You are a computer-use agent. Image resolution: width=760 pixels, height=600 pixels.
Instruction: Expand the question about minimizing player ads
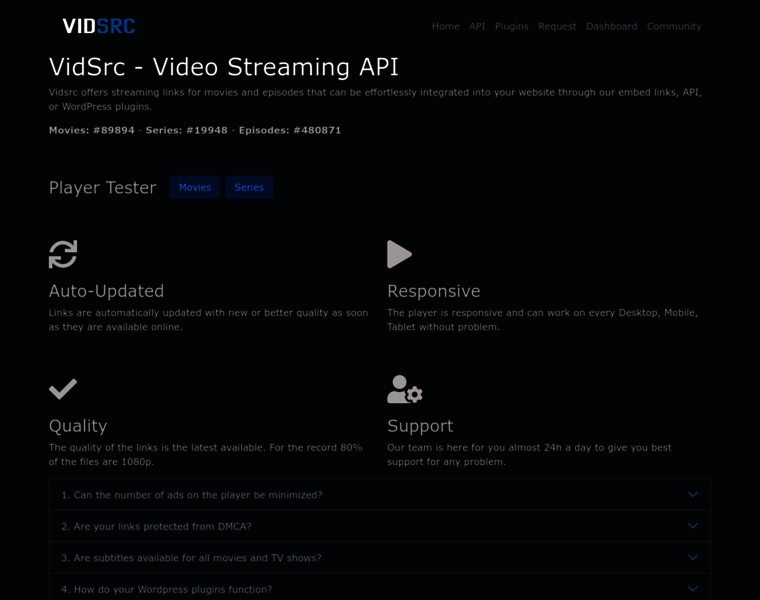(x=380, y=495)
